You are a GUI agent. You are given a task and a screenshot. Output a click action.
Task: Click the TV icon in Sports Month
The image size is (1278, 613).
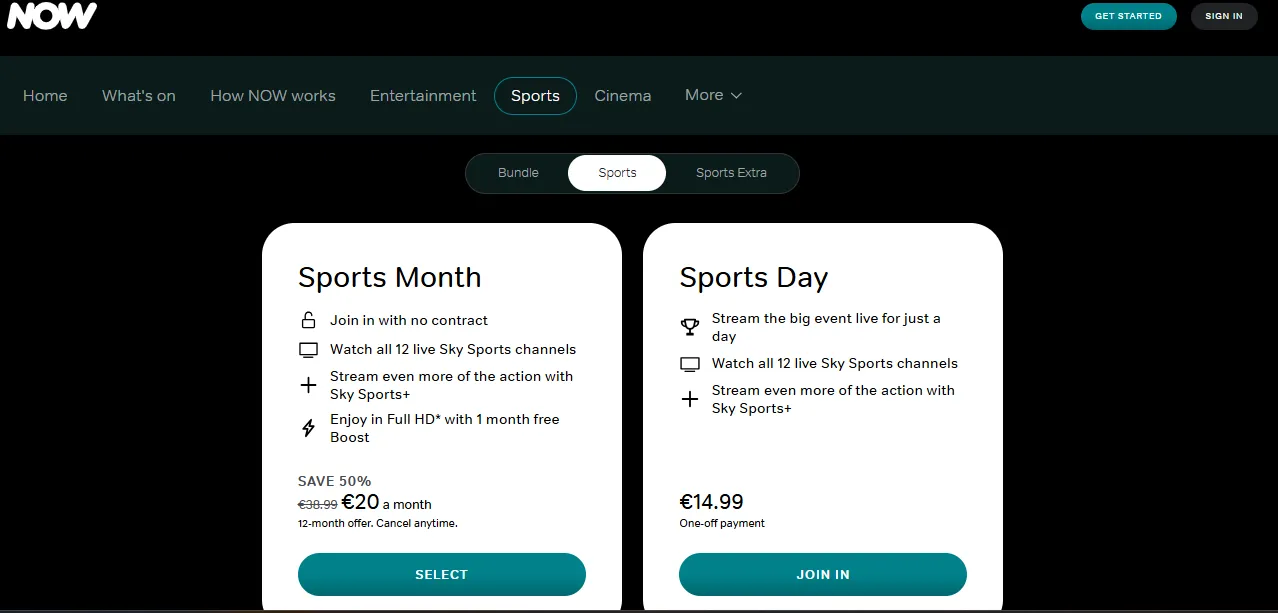click(x=308, y=350)
